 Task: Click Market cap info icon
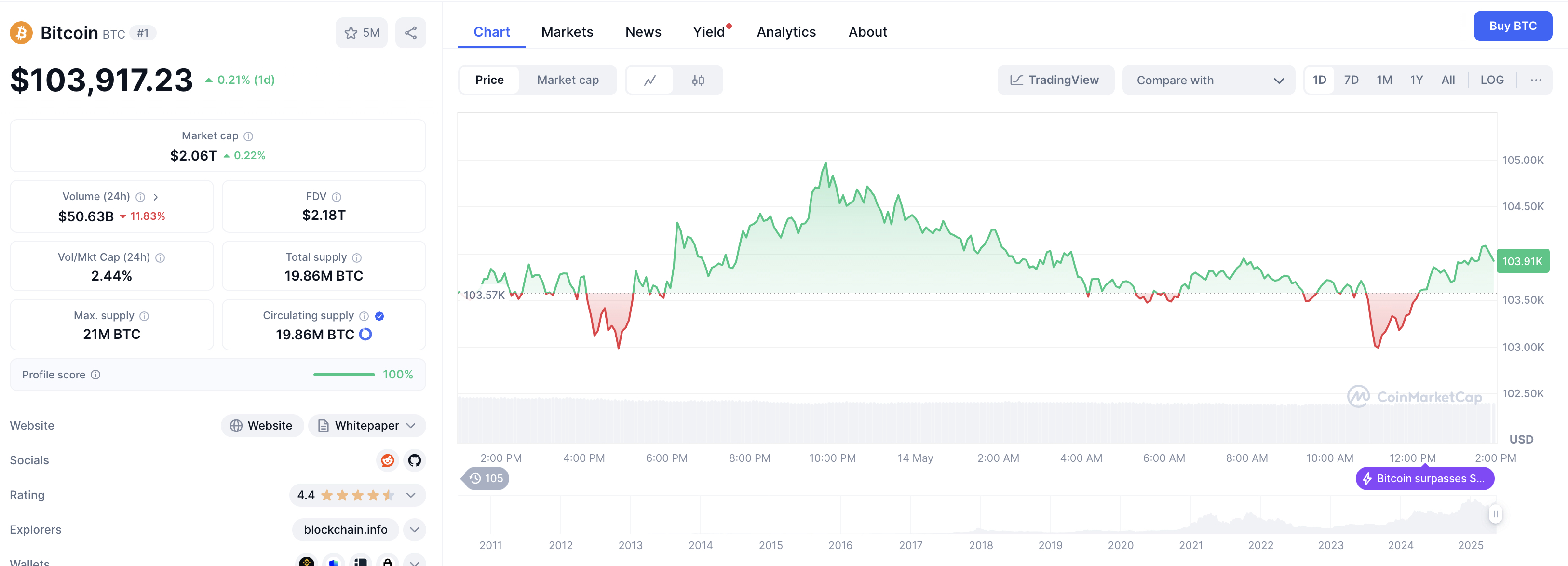[248, 136]
